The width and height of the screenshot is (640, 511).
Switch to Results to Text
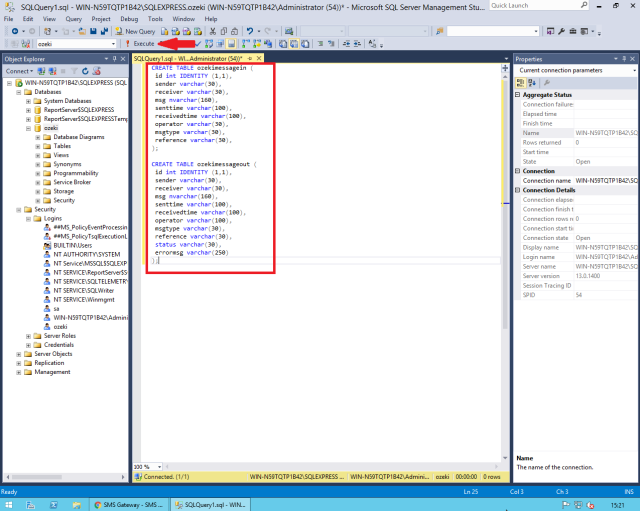pos(283,44)
